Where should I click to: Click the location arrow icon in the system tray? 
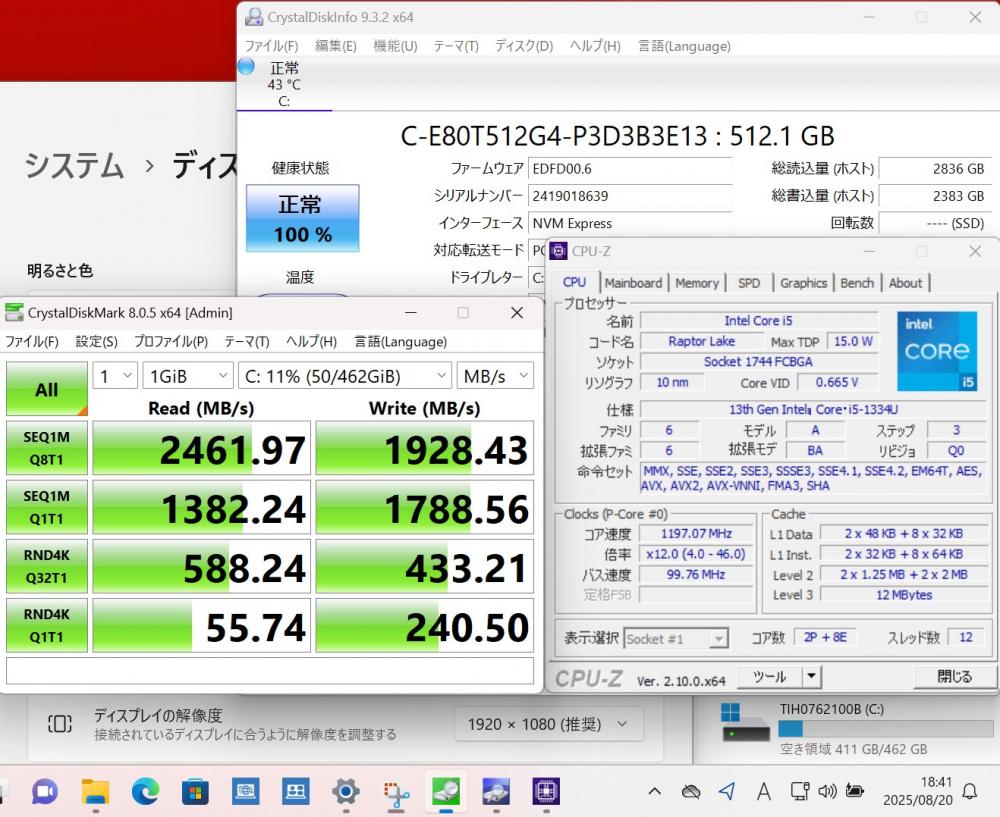click(x=726, y=791)
